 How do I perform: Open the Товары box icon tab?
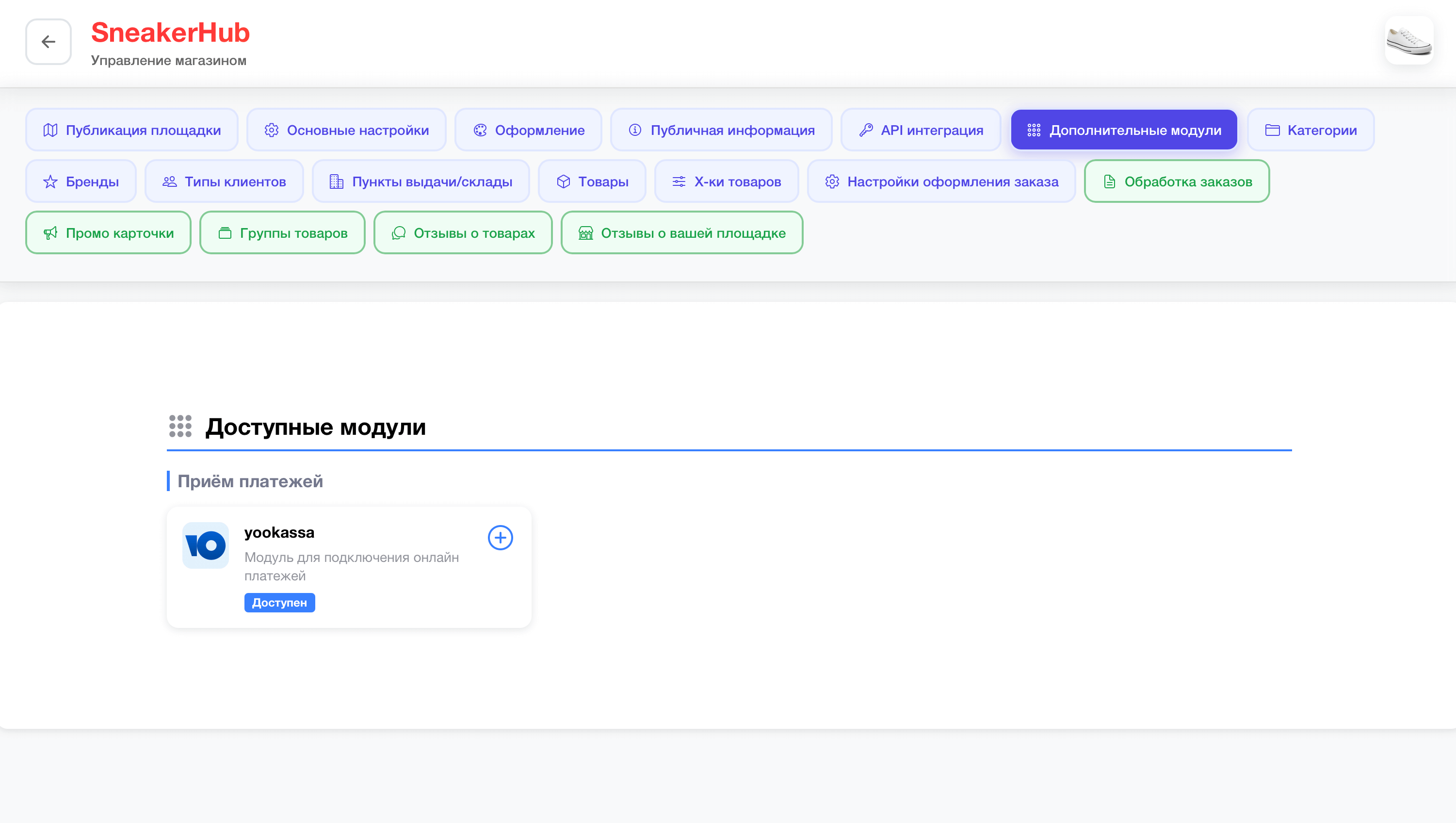(x=564, y=181)
